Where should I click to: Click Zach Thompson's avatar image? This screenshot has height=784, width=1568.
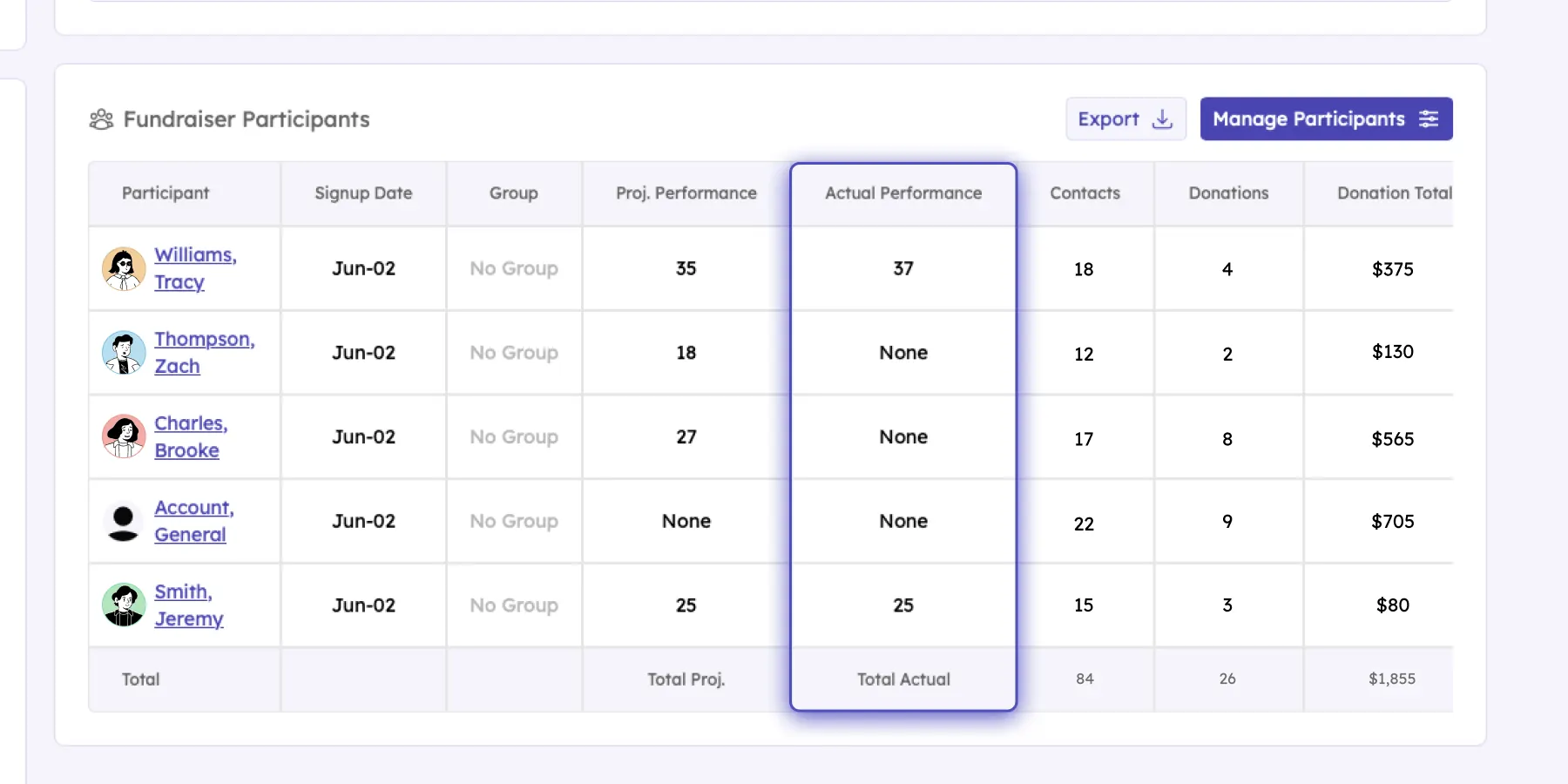coord(124,353)
